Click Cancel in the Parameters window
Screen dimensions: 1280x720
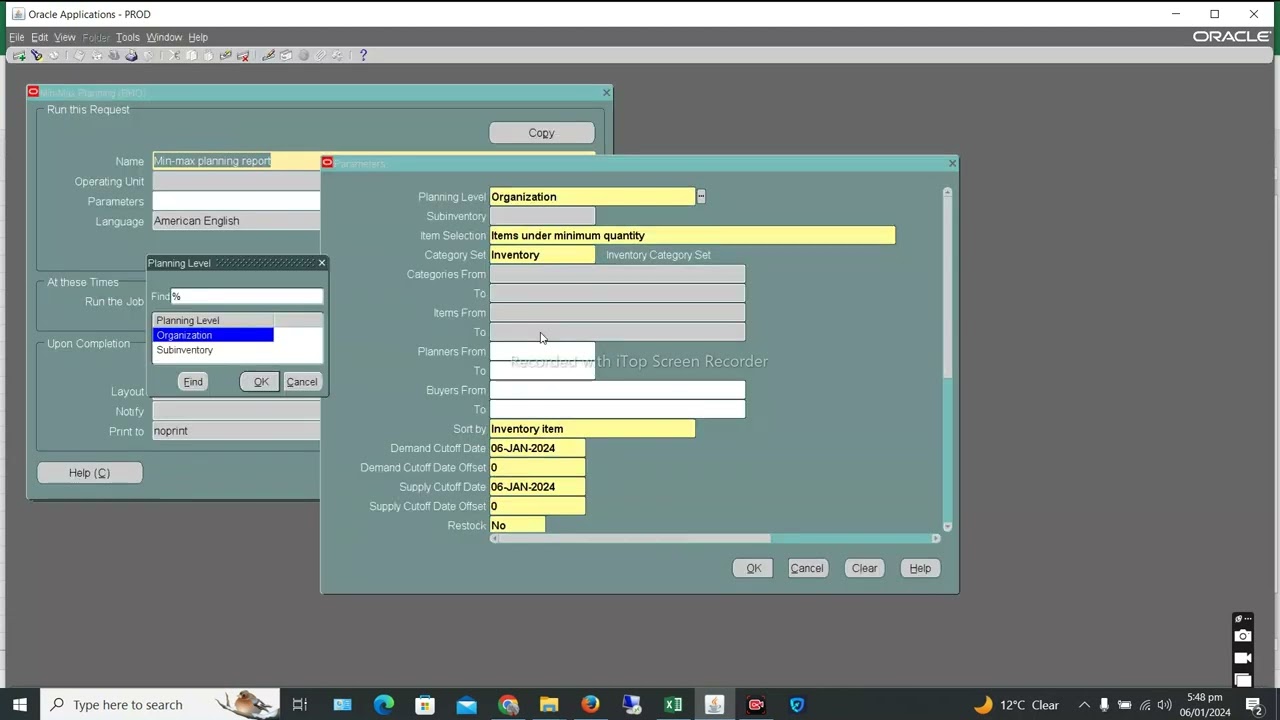tap(807, 568)
